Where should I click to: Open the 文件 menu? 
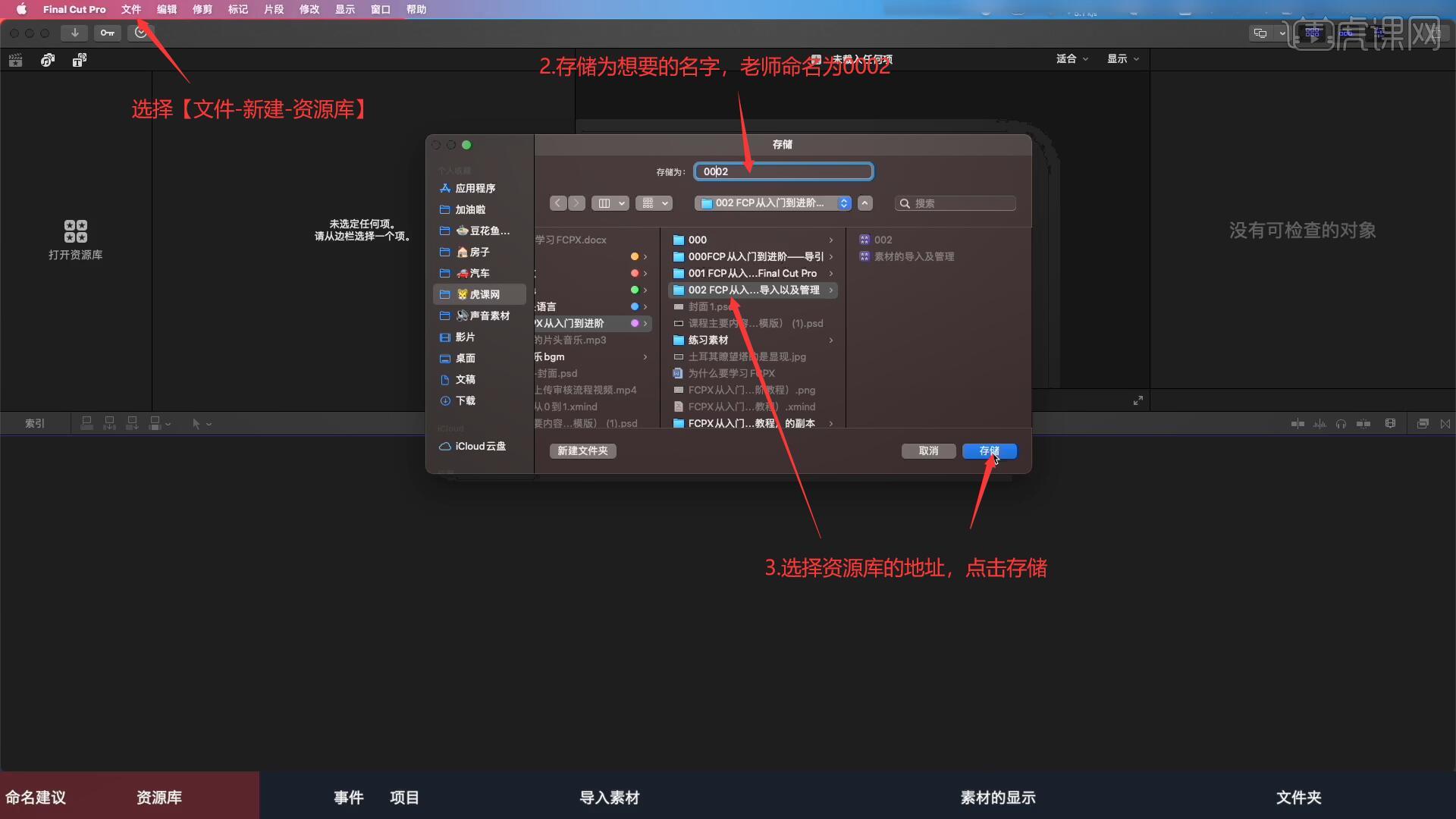[x=131, y=9]
